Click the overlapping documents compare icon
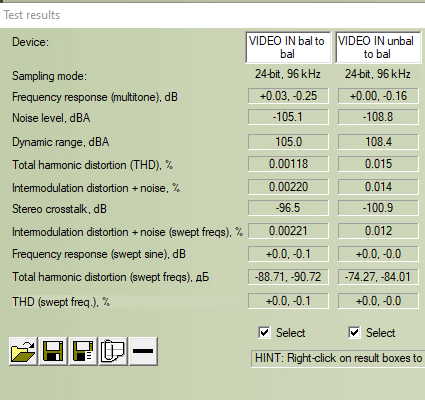The width and height of the screenshot is (425, 400). 113,351
